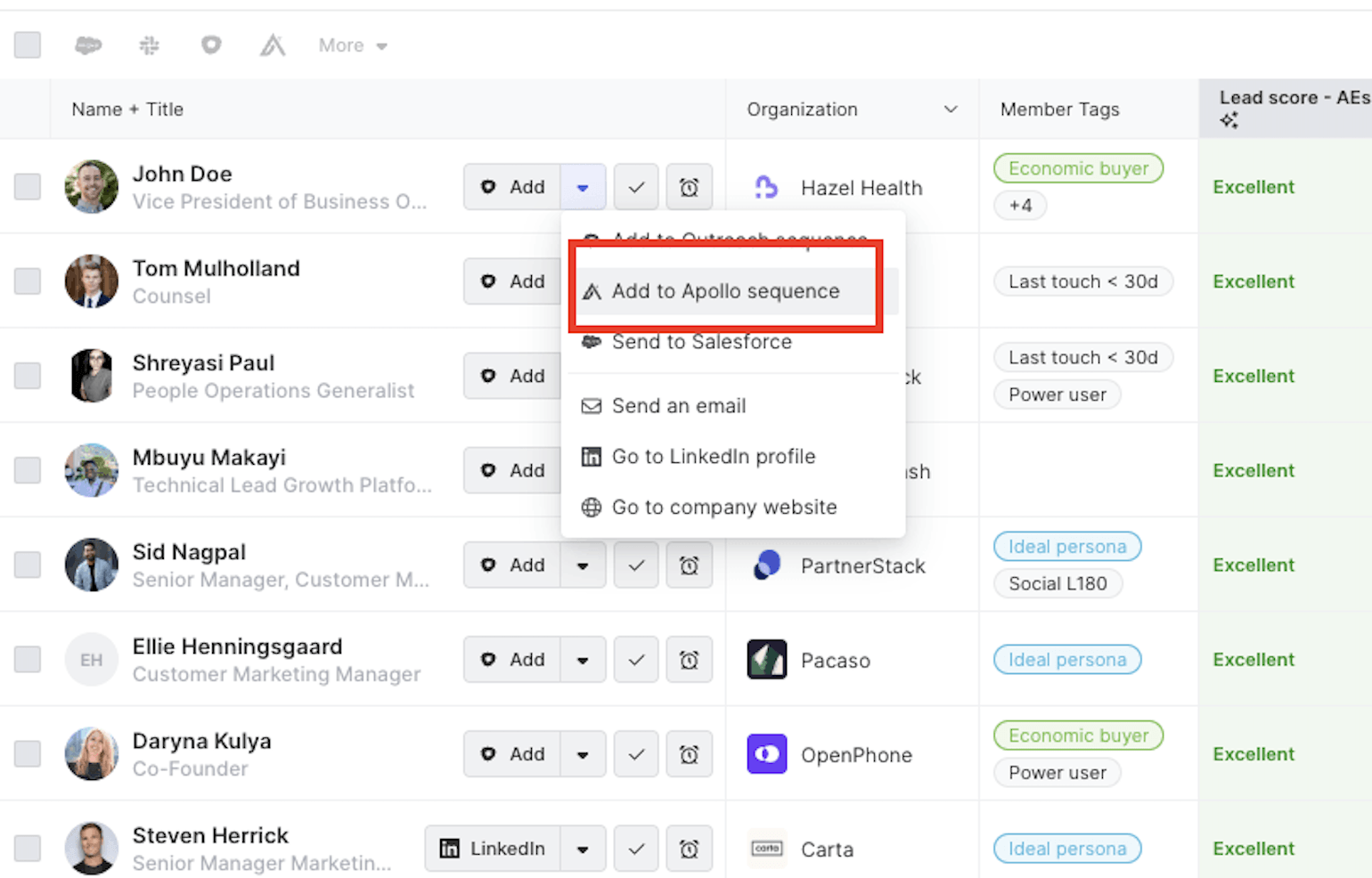The width and height of the screenshot is (1372, 878).
Task: Open Add dropdown arrow for Ellie Henningsgaard
Action: click(x=583, y=660)
